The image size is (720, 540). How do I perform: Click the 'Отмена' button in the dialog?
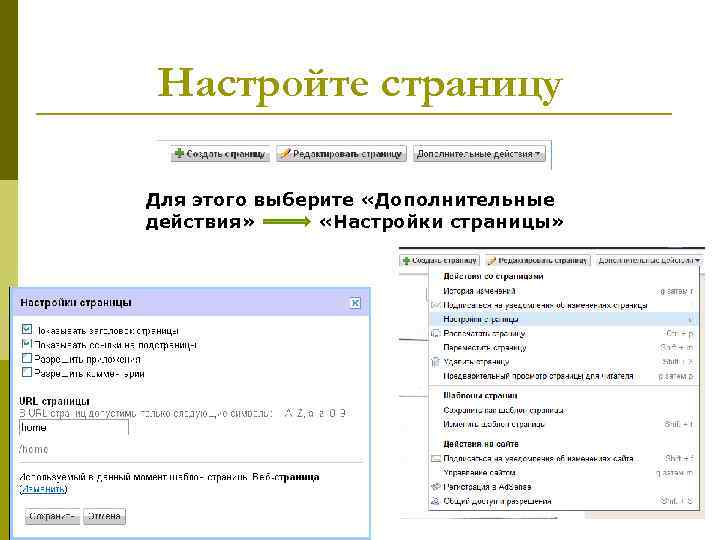104,516
